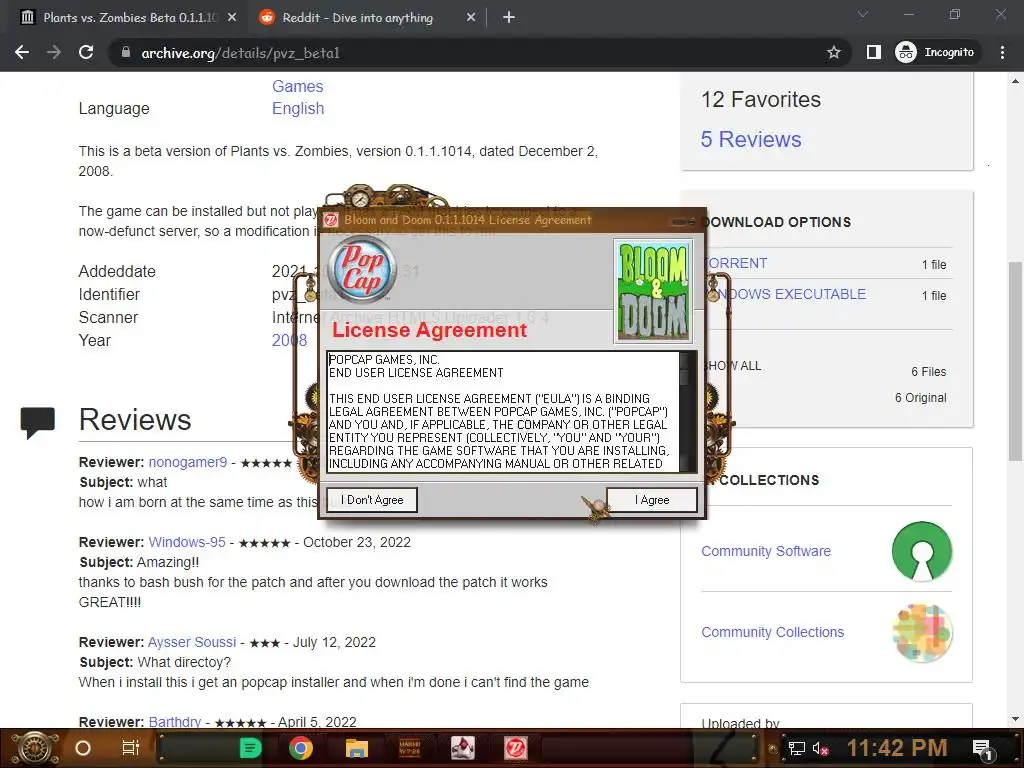This screenshot has height=768, width=1024.
Task: Open the Games topic link
Action: (297, 86)
